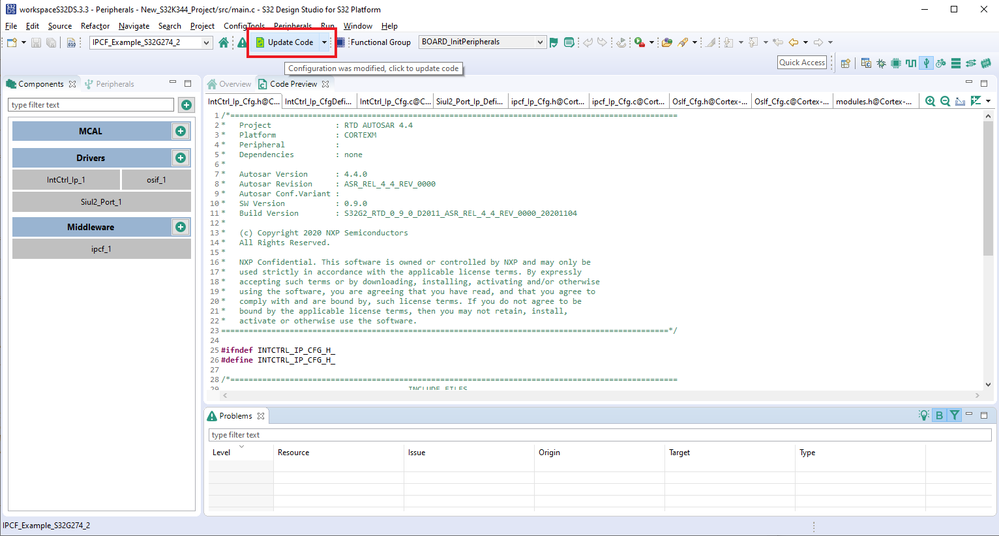
Task: Open the IPCF_Example_S32G274_2 project combo box
Action: 150,42
